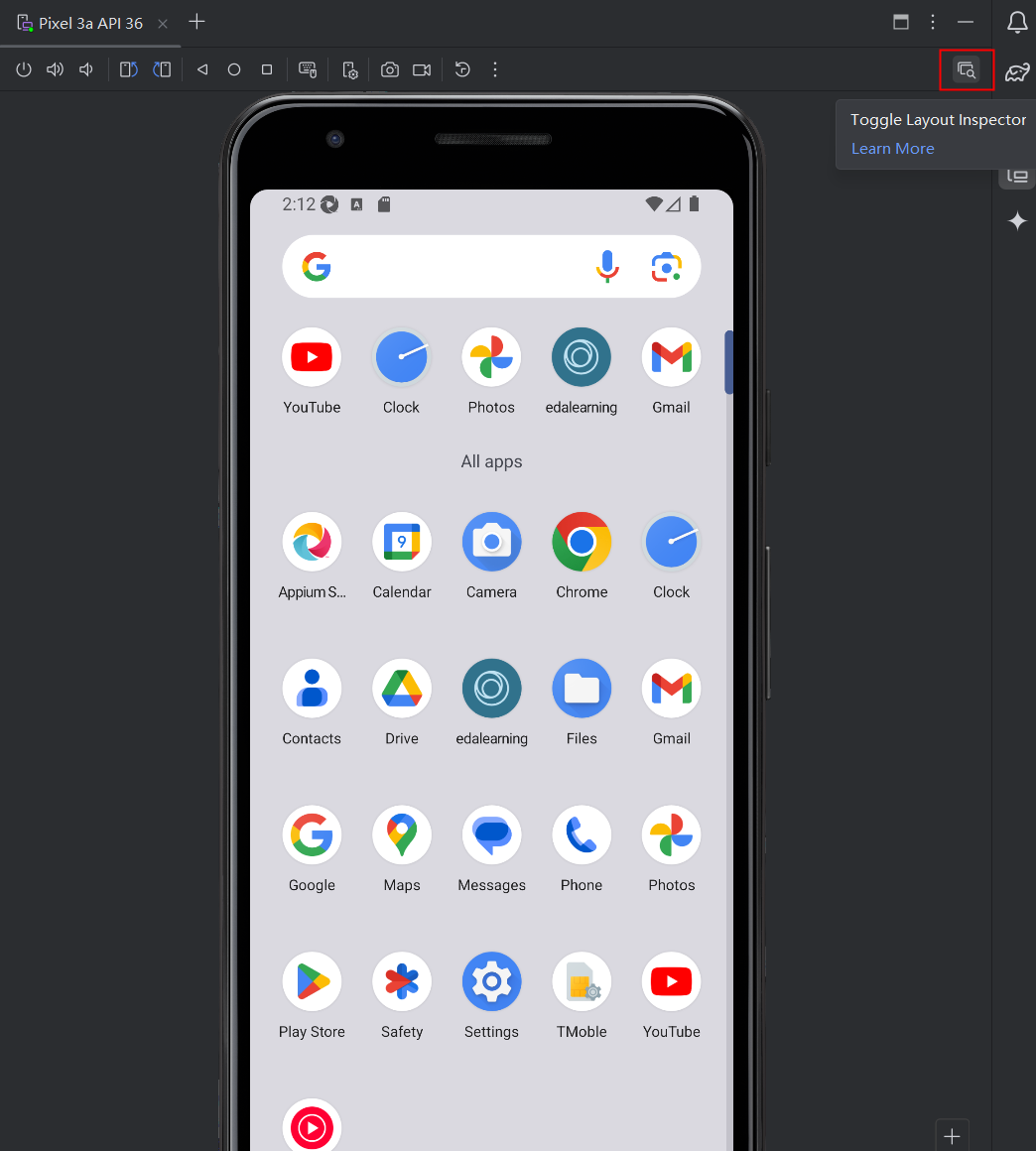The height and width of the screenshot is (1151, 1036).
Task: Click the emulator power button icon
Action: pos(24,69)
